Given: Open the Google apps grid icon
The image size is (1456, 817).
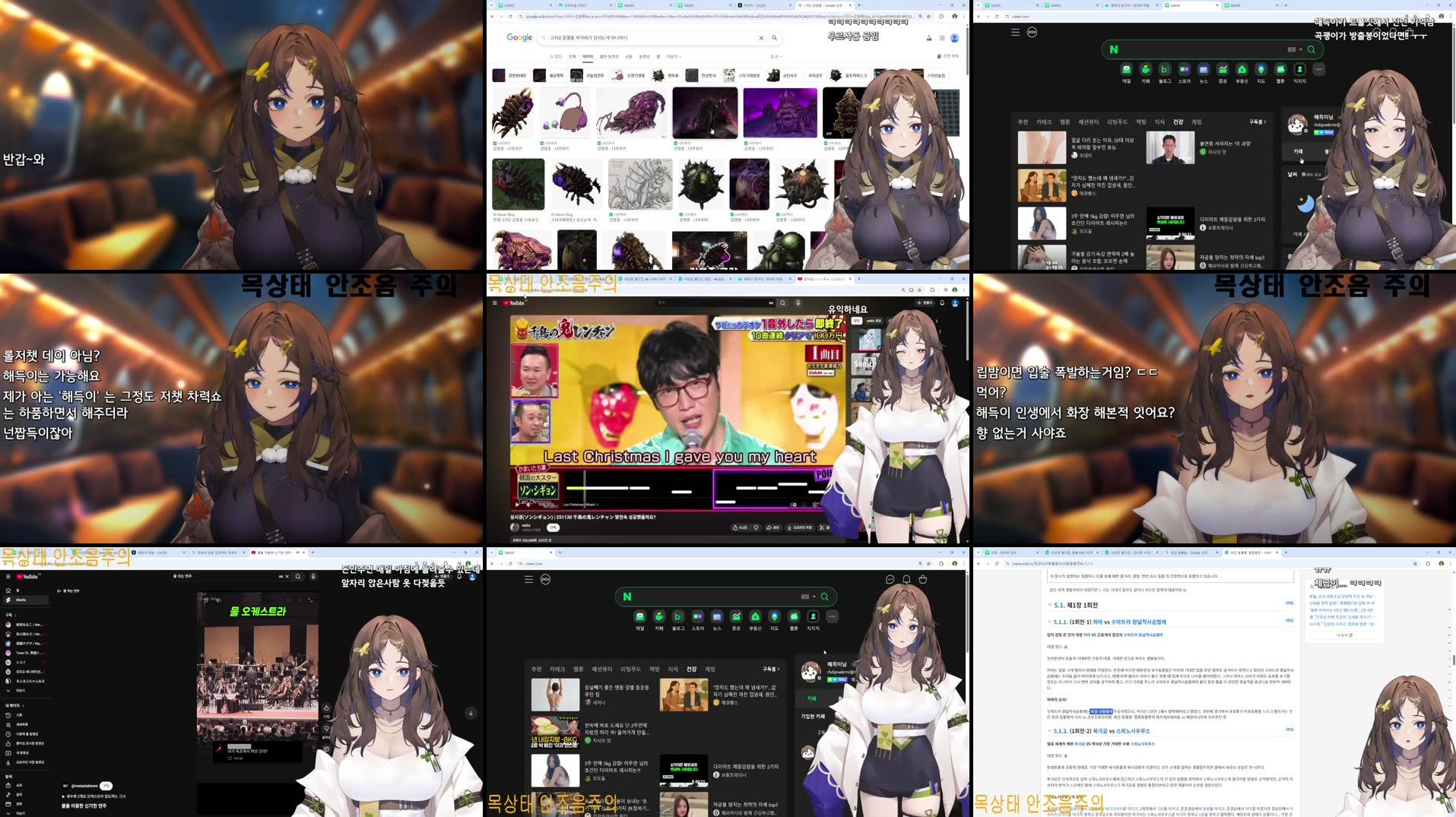Looking at the screenshot, I should click(942, 38).
